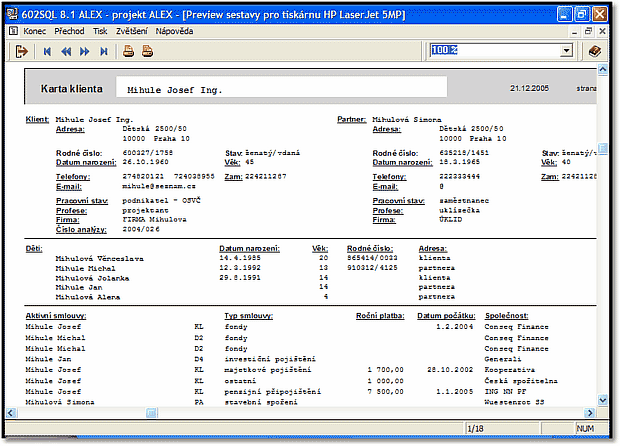Image resolution: width=620 pixels, height=446 pixels.
Task: Open the Tisk menu
Action: [100, 31]
